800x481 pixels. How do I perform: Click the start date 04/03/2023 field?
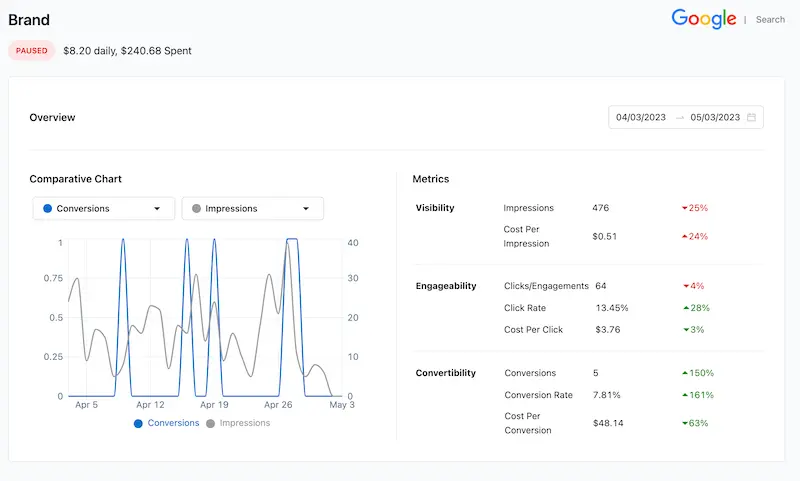[641, 117]
